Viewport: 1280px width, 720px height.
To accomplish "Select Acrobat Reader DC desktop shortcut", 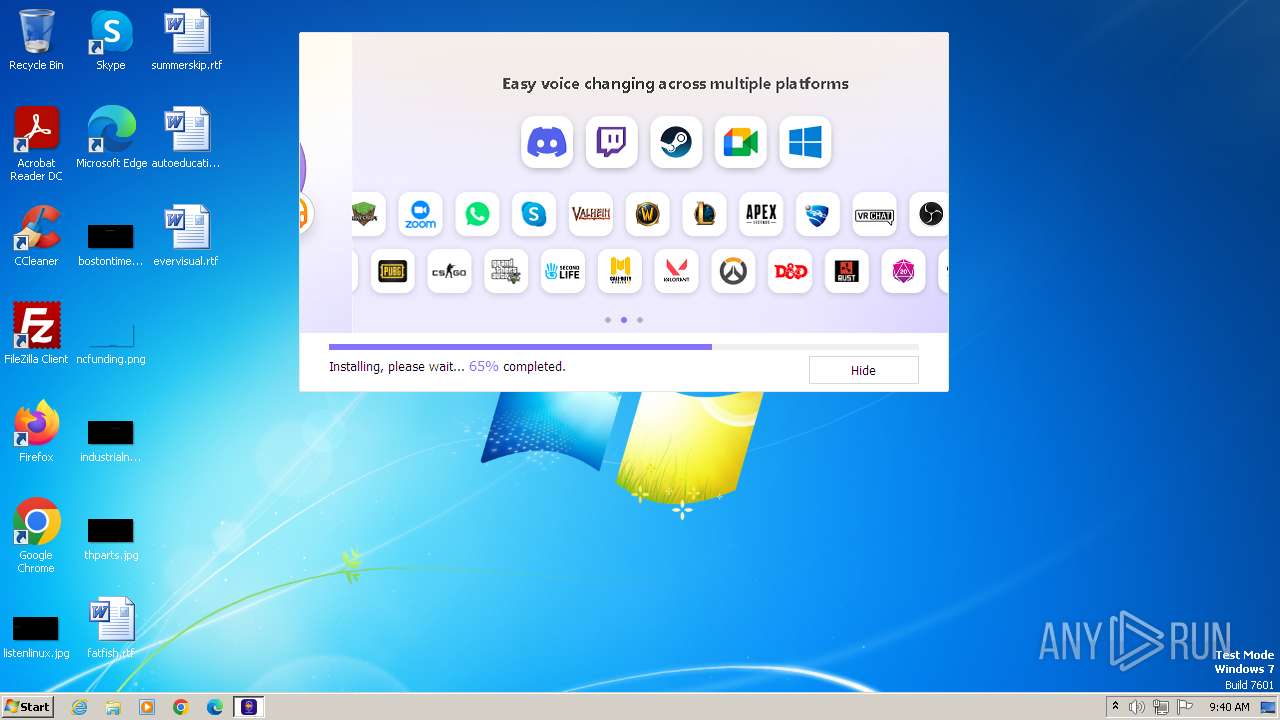I will pyautogui.click(x=36, y=144).
